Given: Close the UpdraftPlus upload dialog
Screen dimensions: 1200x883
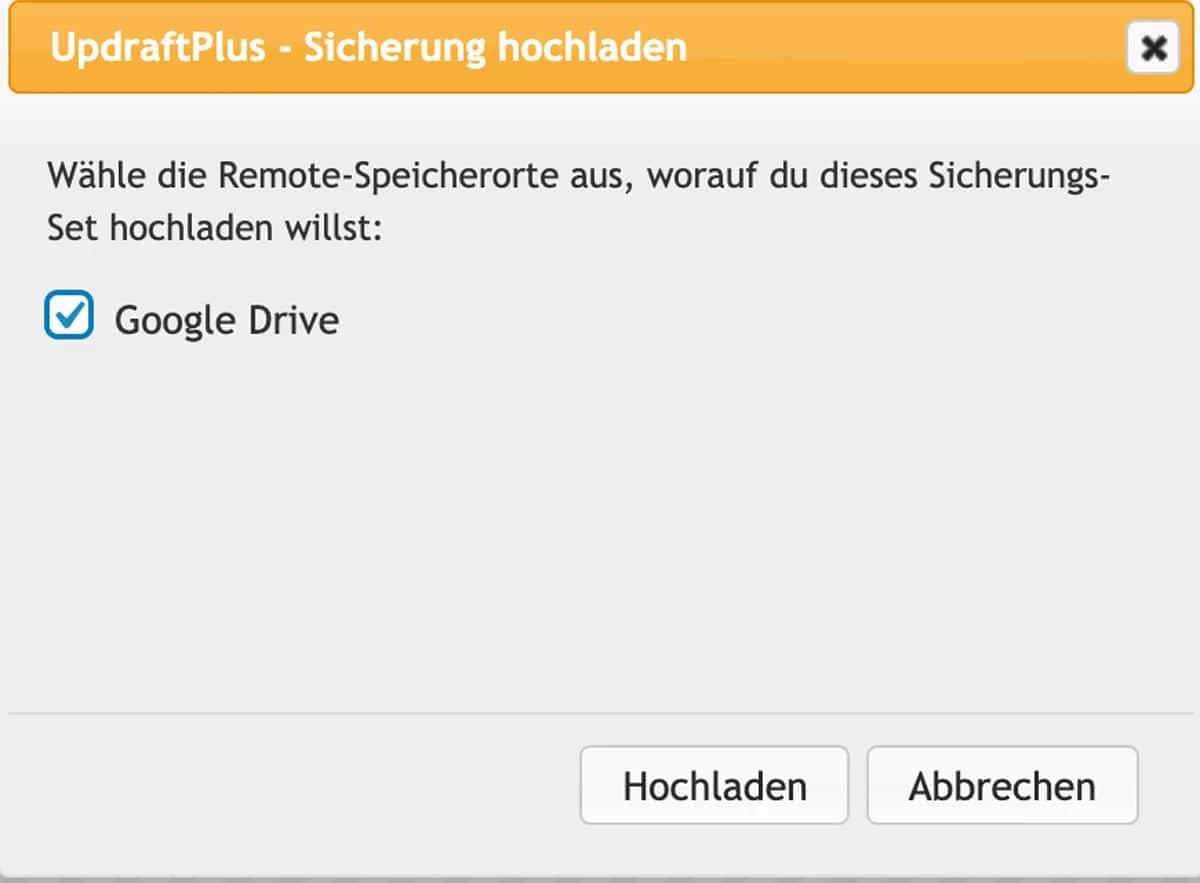Looking at the screenshot, I should click(x=1152, y=48).
